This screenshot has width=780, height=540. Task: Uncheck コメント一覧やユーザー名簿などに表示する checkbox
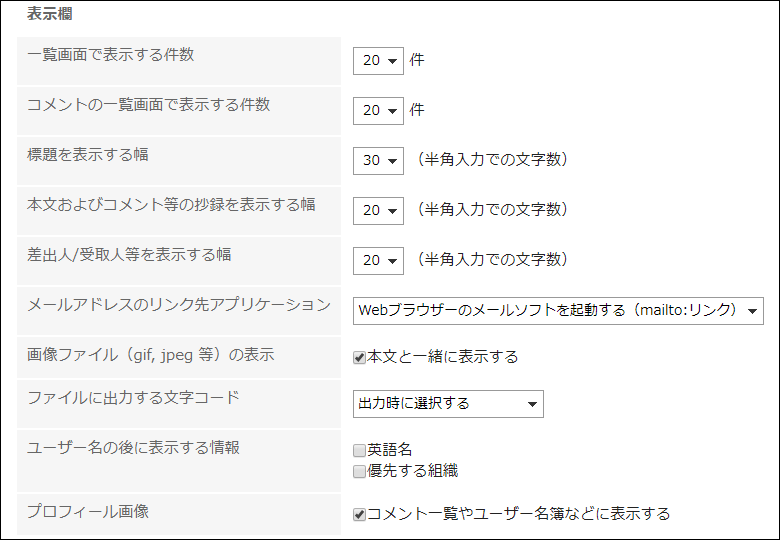(360, 515)
